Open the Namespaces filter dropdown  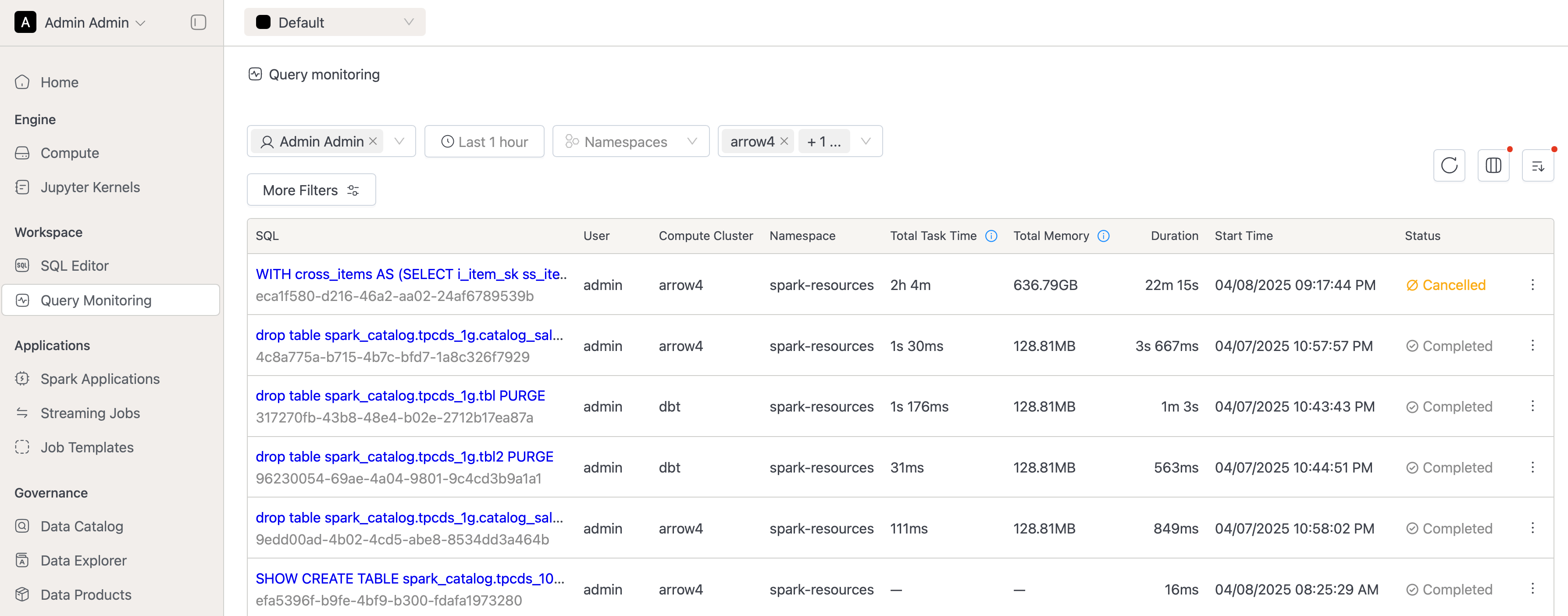pyautogui.click(x=631, y=141)
